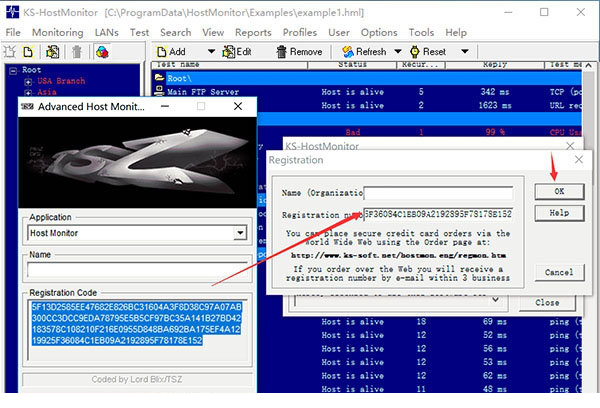The image size is (600, 408).
Task: Click the Coded by Lord Blix/TSZ button
Action: pyautogui.click(x=137, y=379)
